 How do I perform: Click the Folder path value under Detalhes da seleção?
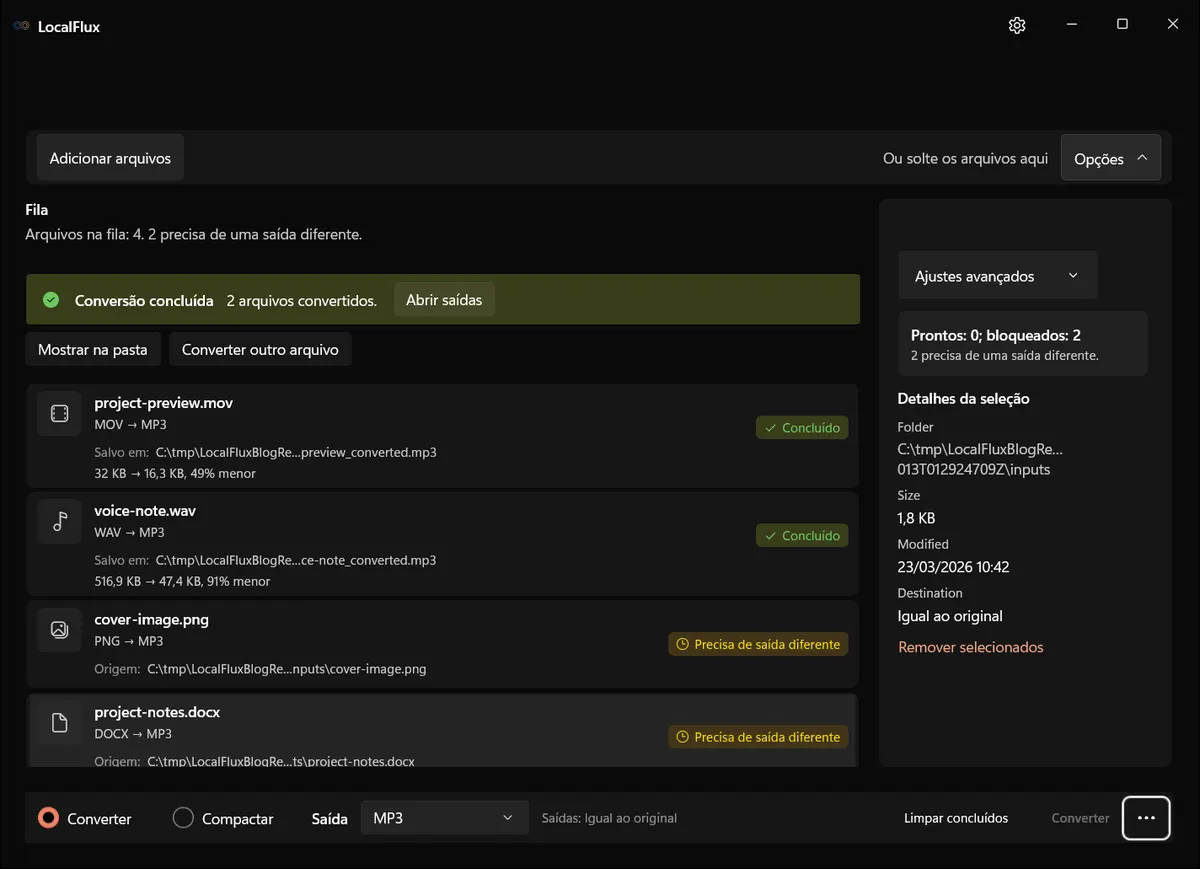pyautogui.click(x=980, y=459)
